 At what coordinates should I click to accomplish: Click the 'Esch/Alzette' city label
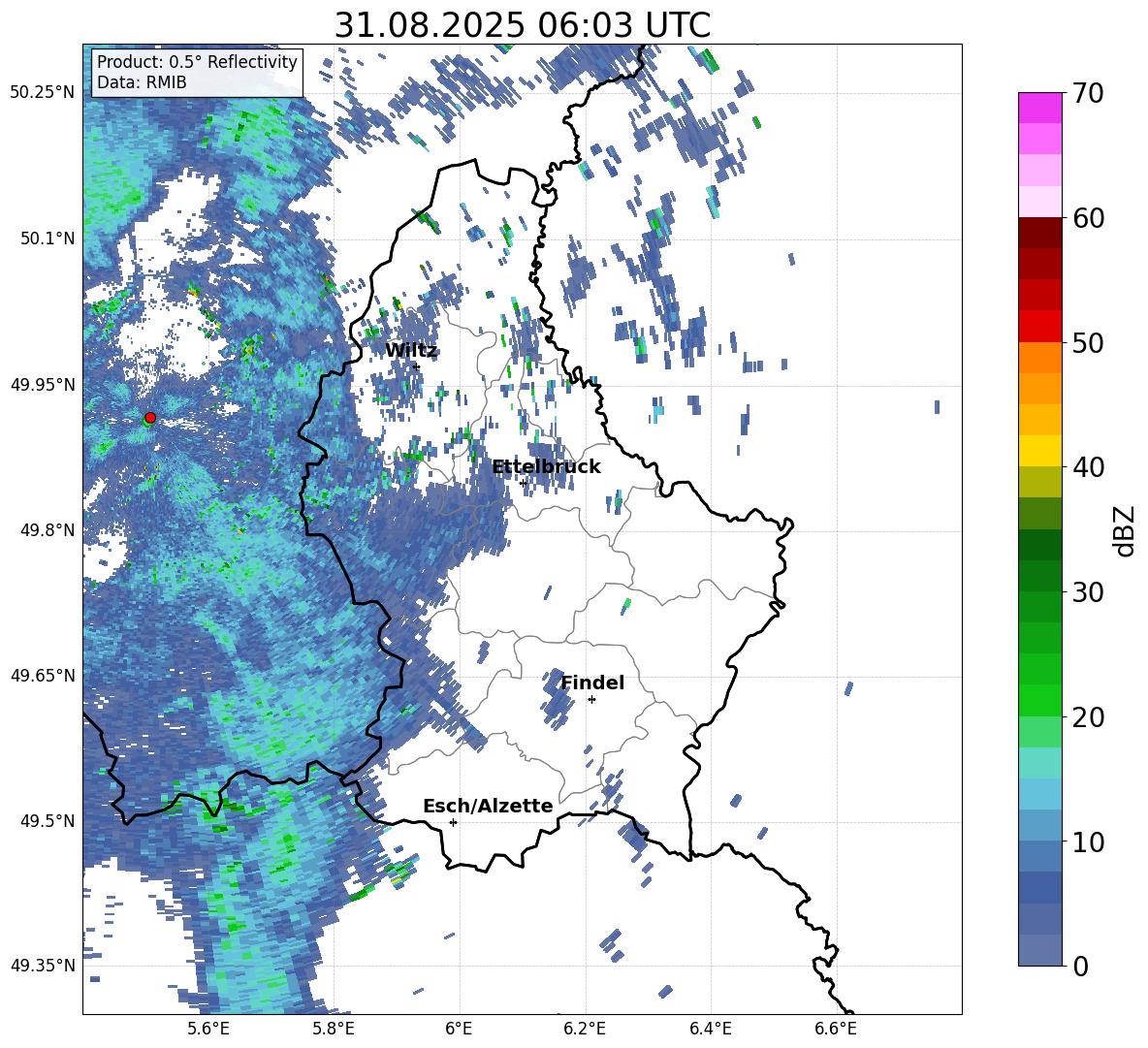click(488, 807)
